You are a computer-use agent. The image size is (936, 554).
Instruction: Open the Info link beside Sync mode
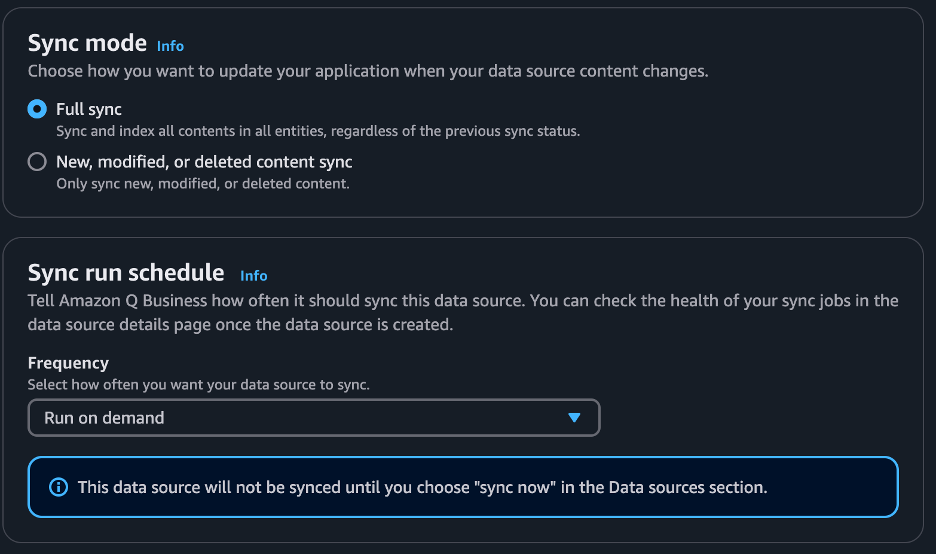point(170,46)
